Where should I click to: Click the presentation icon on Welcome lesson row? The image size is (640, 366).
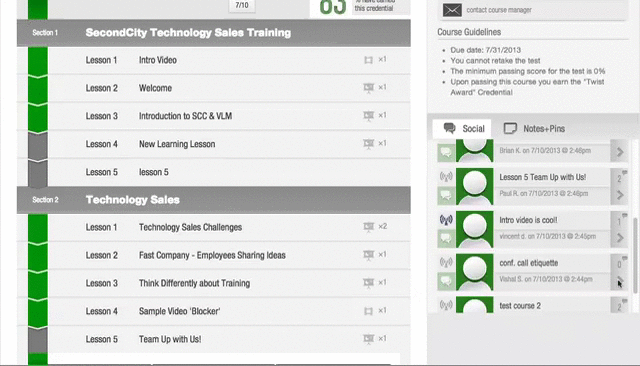pyautogui.click(x=369, y=88)
